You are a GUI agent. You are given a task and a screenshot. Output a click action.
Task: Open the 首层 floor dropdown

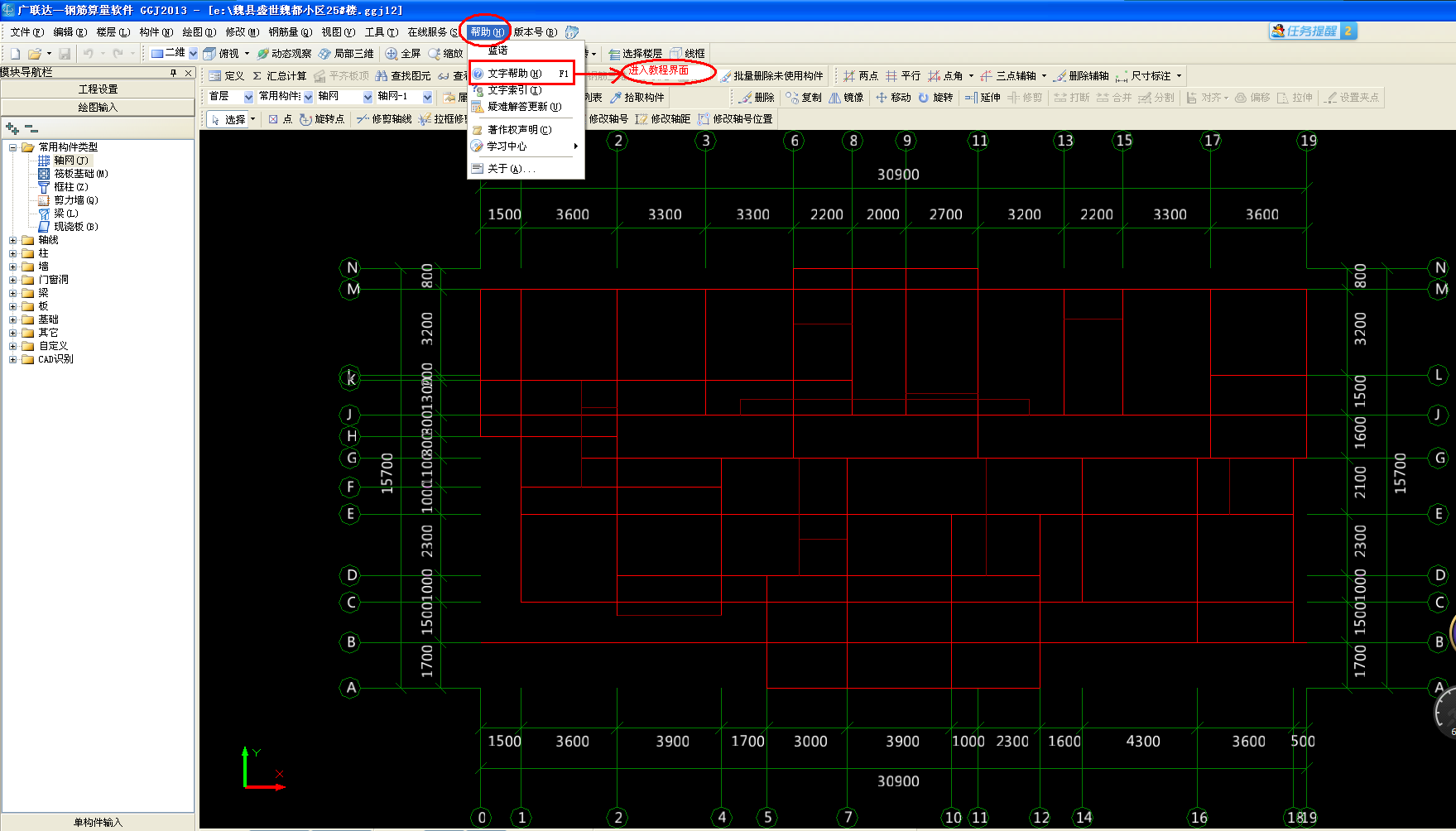click(248, 97)
